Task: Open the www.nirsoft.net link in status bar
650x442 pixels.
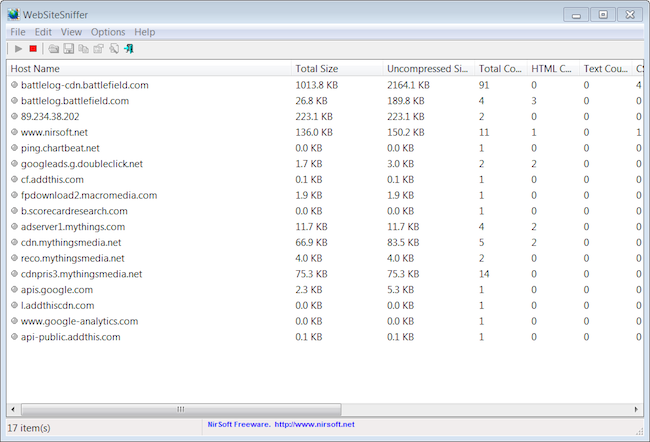Action: click(x=315, y=424)
